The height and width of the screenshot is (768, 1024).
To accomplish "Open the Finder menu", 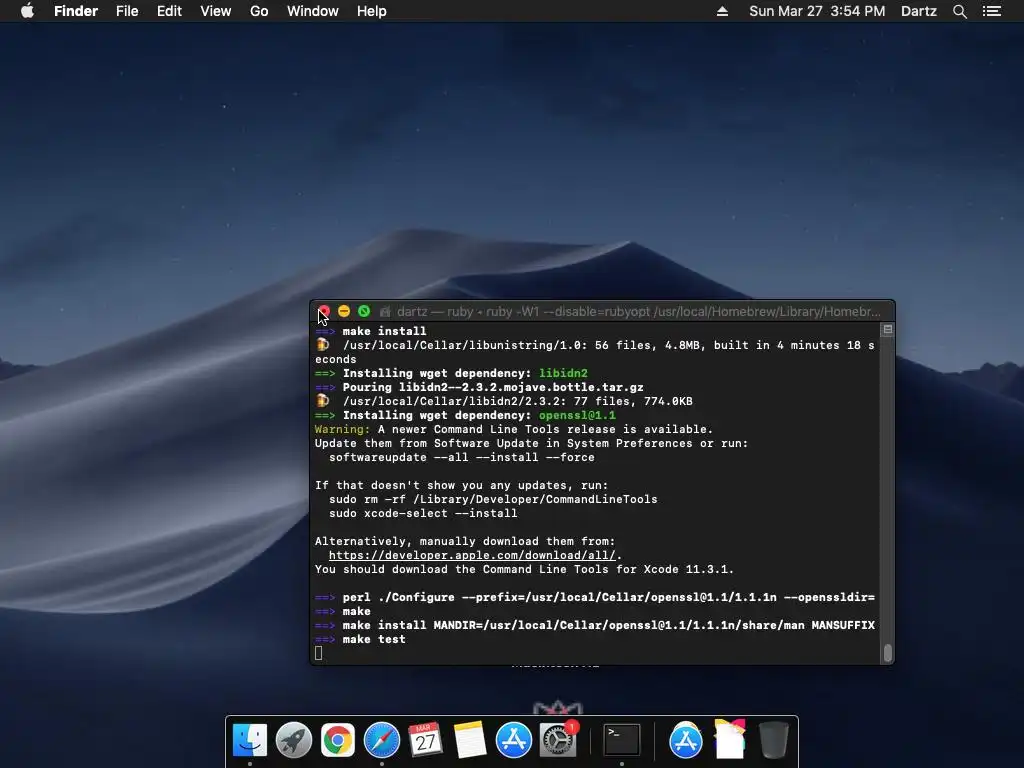I will coord(76,11).
